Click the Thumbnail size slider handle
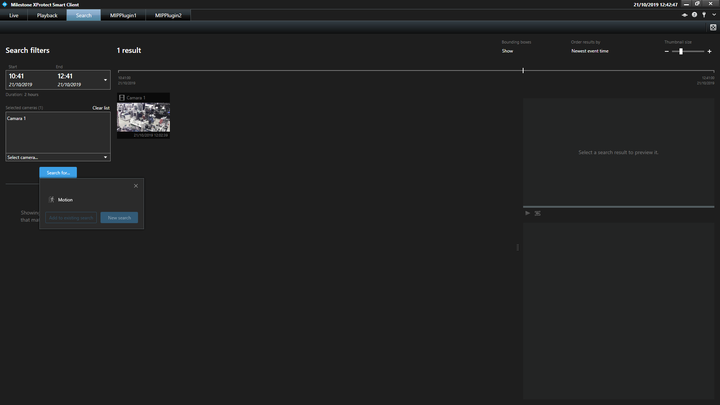 pos(681,51)
